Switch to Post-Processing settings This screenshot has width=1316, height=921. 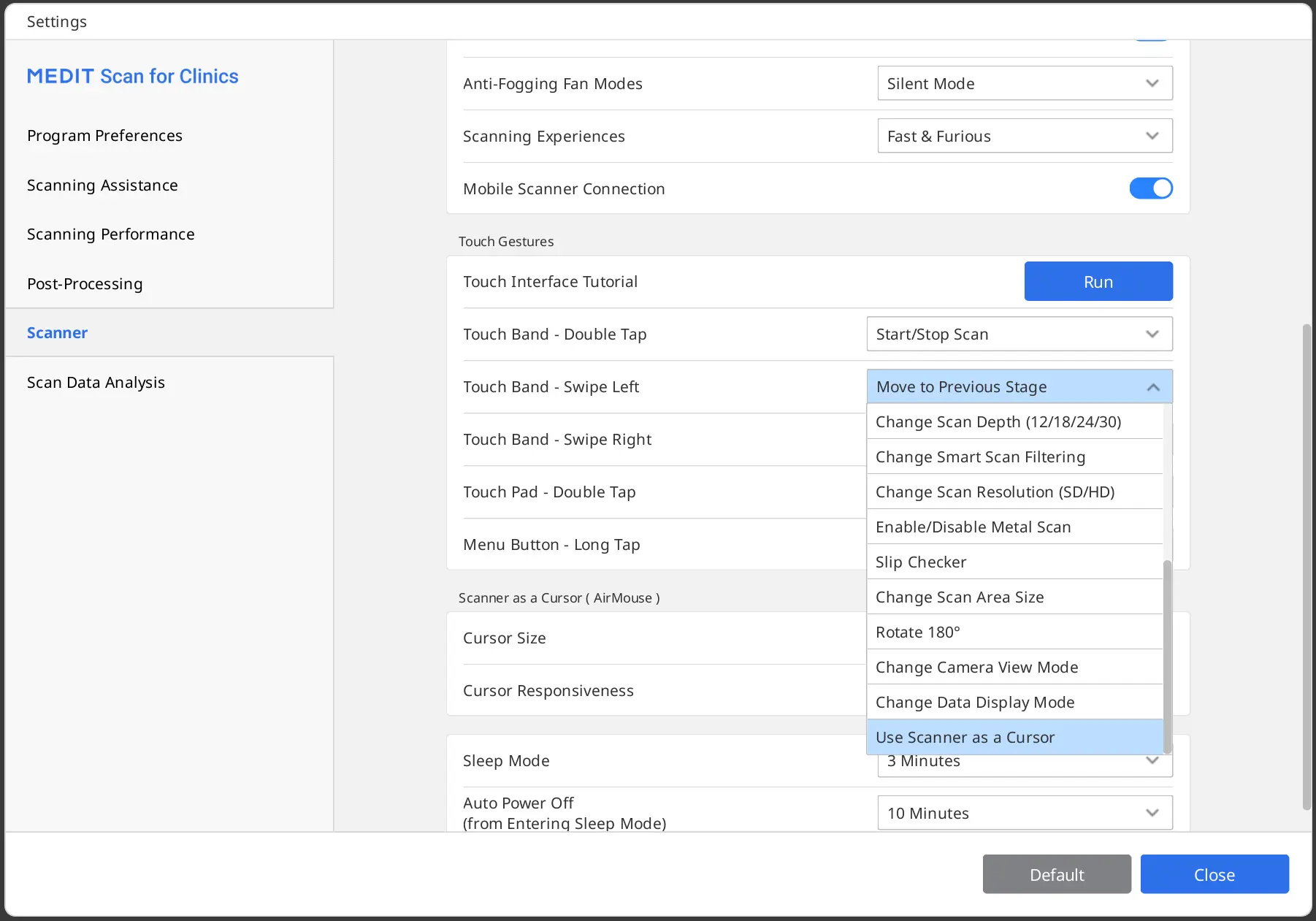tap(85, 283)
